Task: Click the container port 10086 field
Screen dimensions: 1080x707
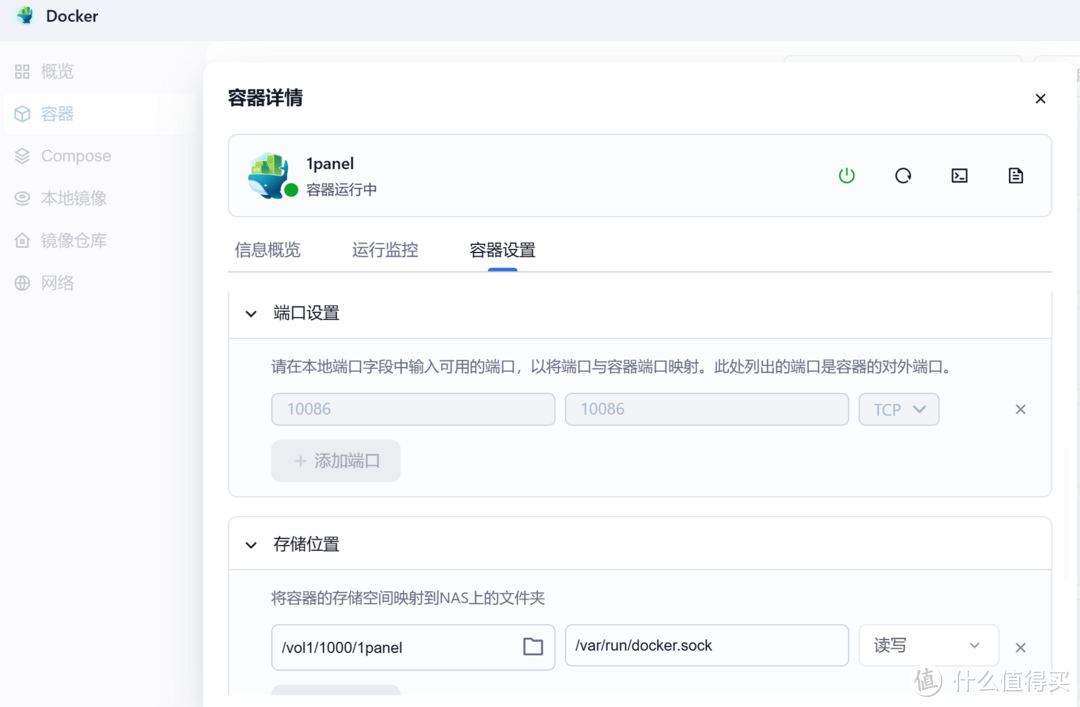Action: pos(707,409)
